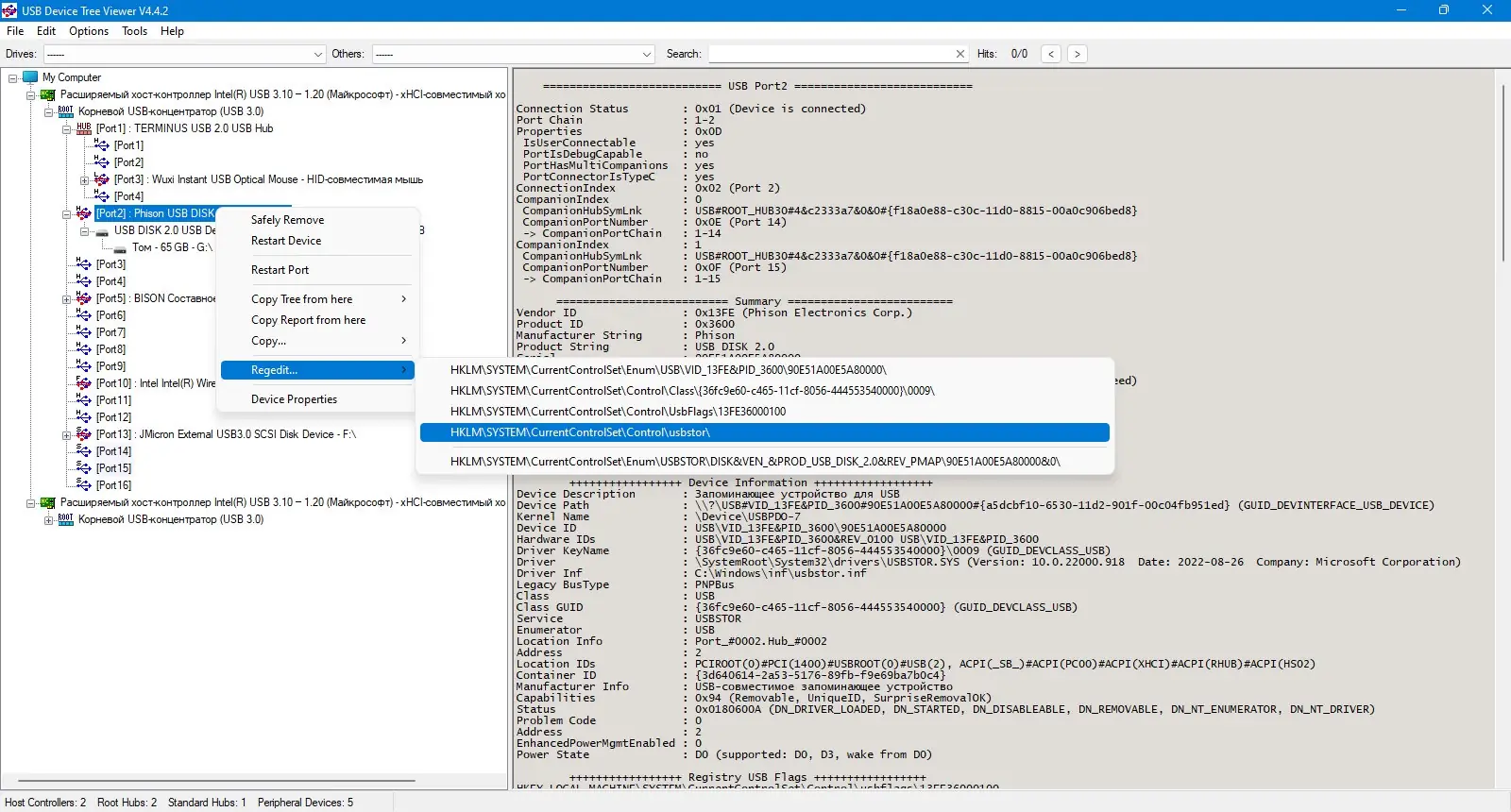Select the Port15 tree item
Image resolution: width=1511 pixels, height=812 pixels.
tap(113, 468)
